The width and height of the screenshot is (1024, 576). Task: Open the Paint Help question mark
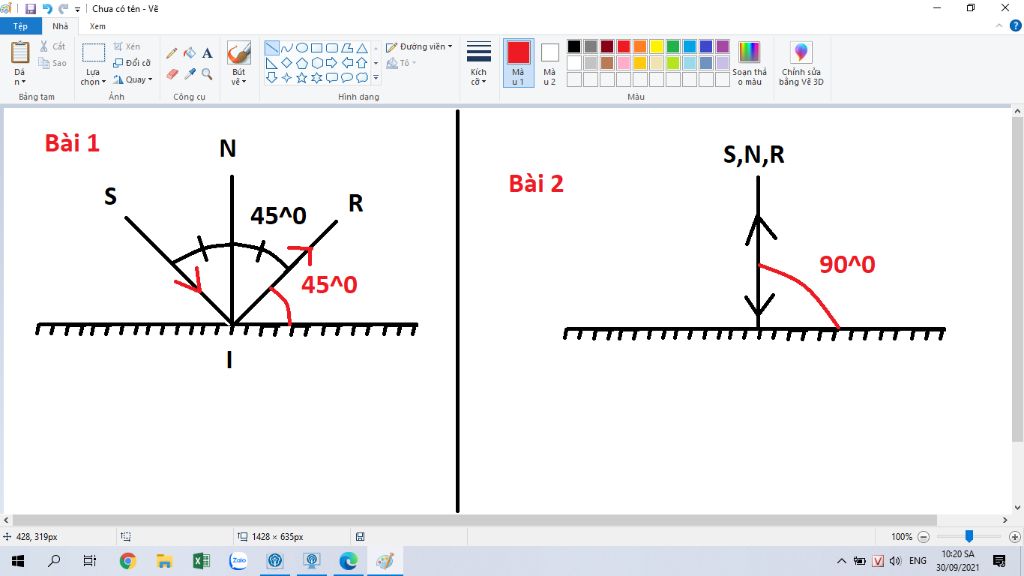1016,26
